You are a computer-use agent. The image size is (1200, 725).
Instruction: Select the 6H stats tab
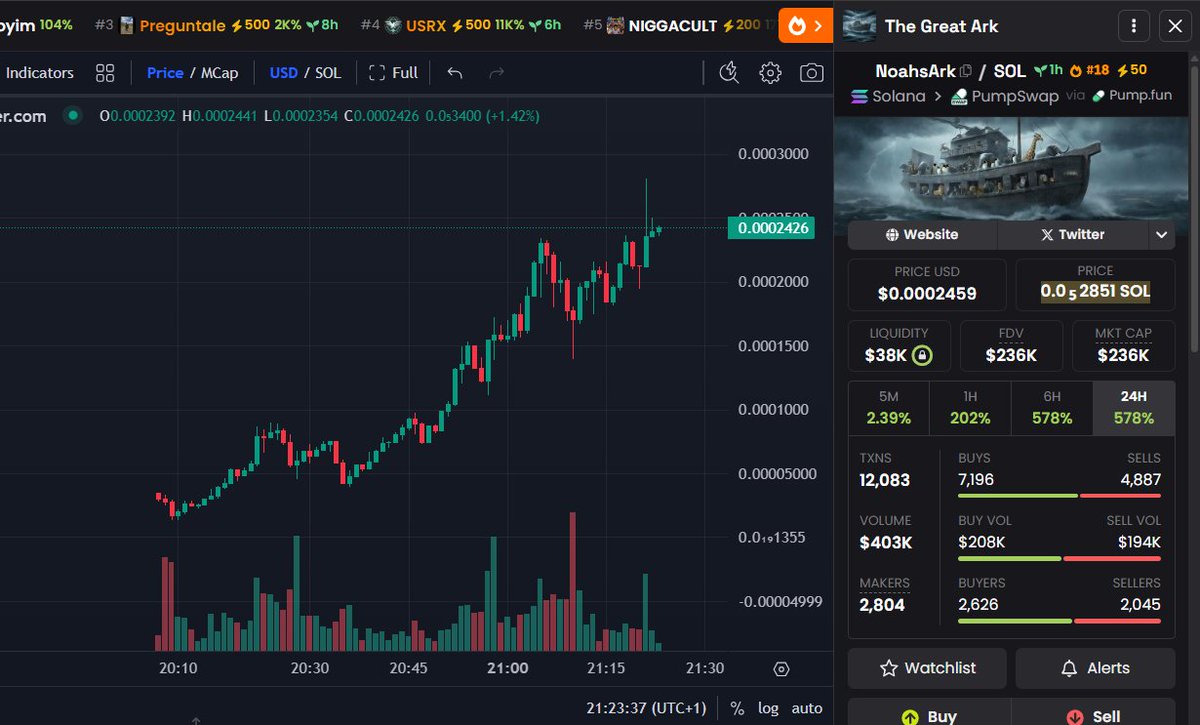click(1052, 407)
